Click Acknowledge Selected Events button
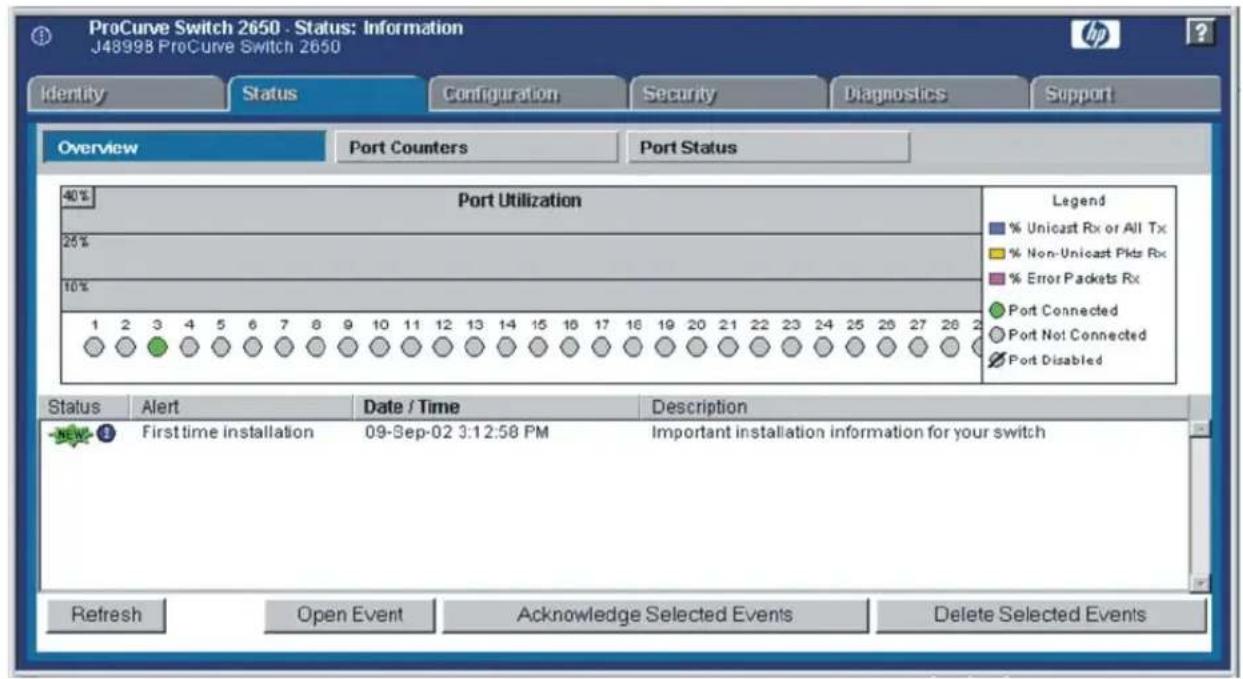 click(x=655, y=615)
